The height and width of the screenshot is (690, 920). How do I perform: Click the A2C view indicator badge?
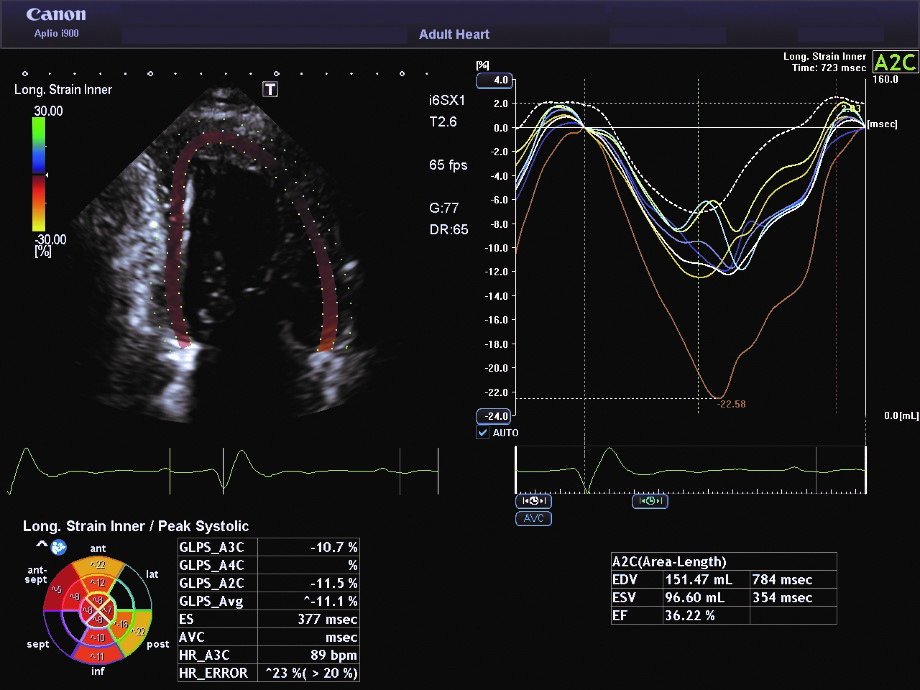coord(894,62)
